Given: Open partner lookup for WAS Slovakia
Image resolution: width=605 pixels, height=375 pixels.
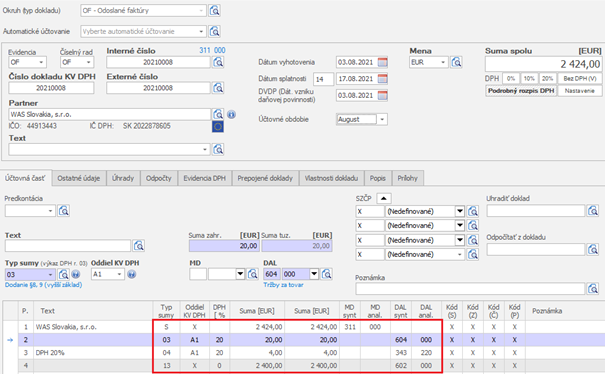Looking at the screenshot, I should (218, 114).
